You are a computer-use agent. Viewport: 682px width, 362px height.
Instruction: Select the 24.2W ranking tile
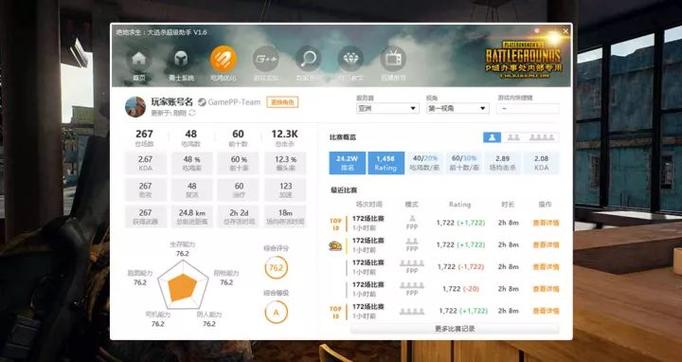347,163
